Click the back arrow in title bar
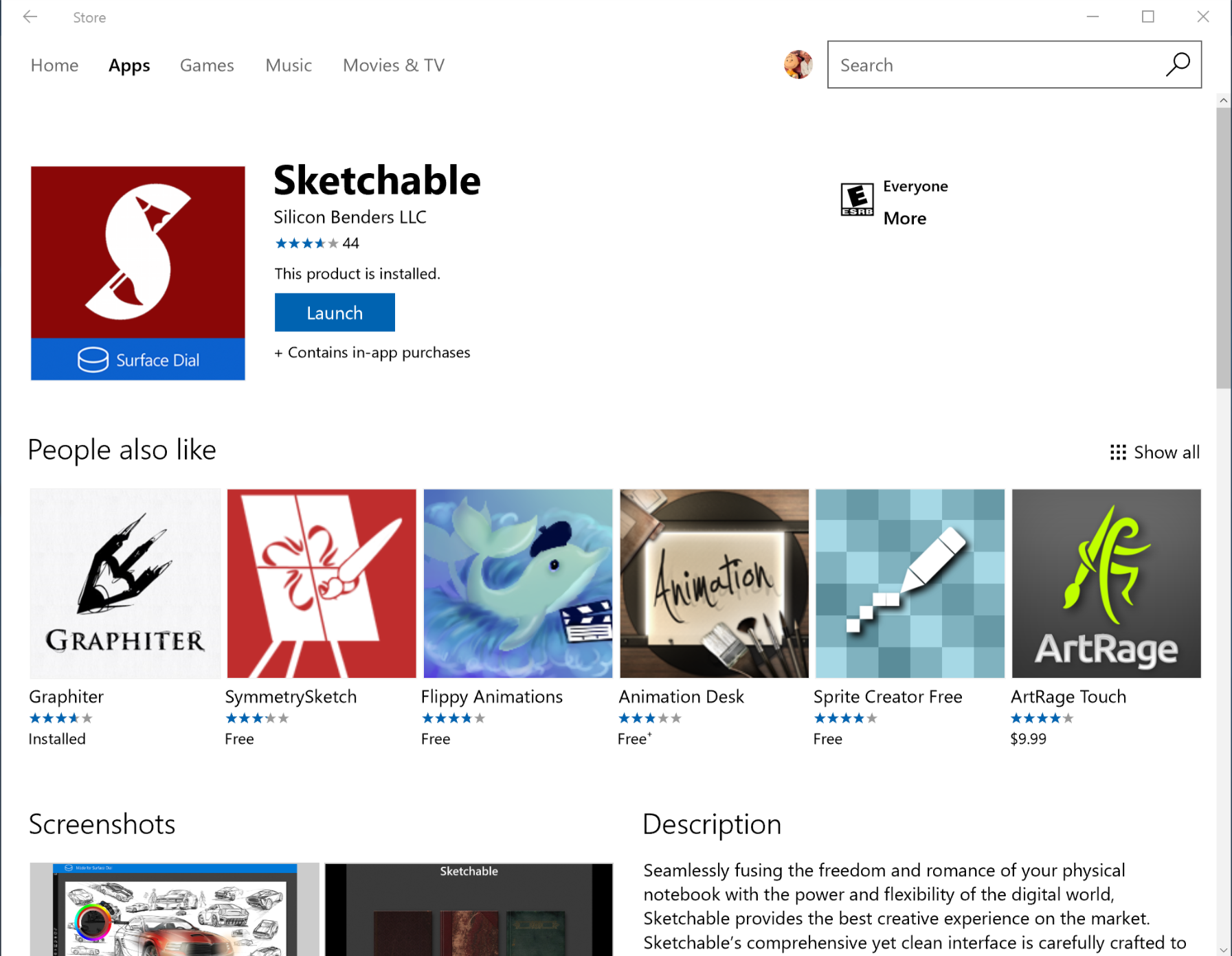 tap(30, 17)
